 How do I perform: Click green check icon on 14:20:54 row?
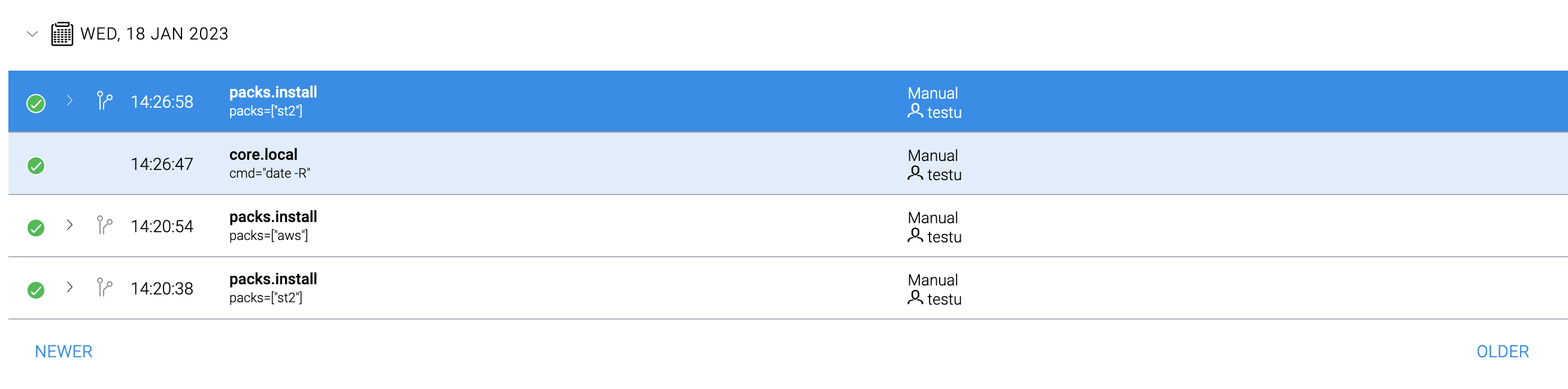click(36, 228)
